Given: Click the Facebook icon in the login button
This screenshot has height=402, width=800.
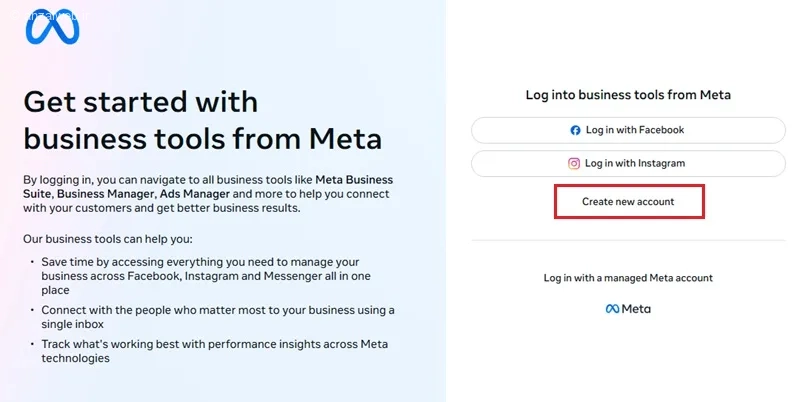Looking at the screenshot, I should point(575,130).
